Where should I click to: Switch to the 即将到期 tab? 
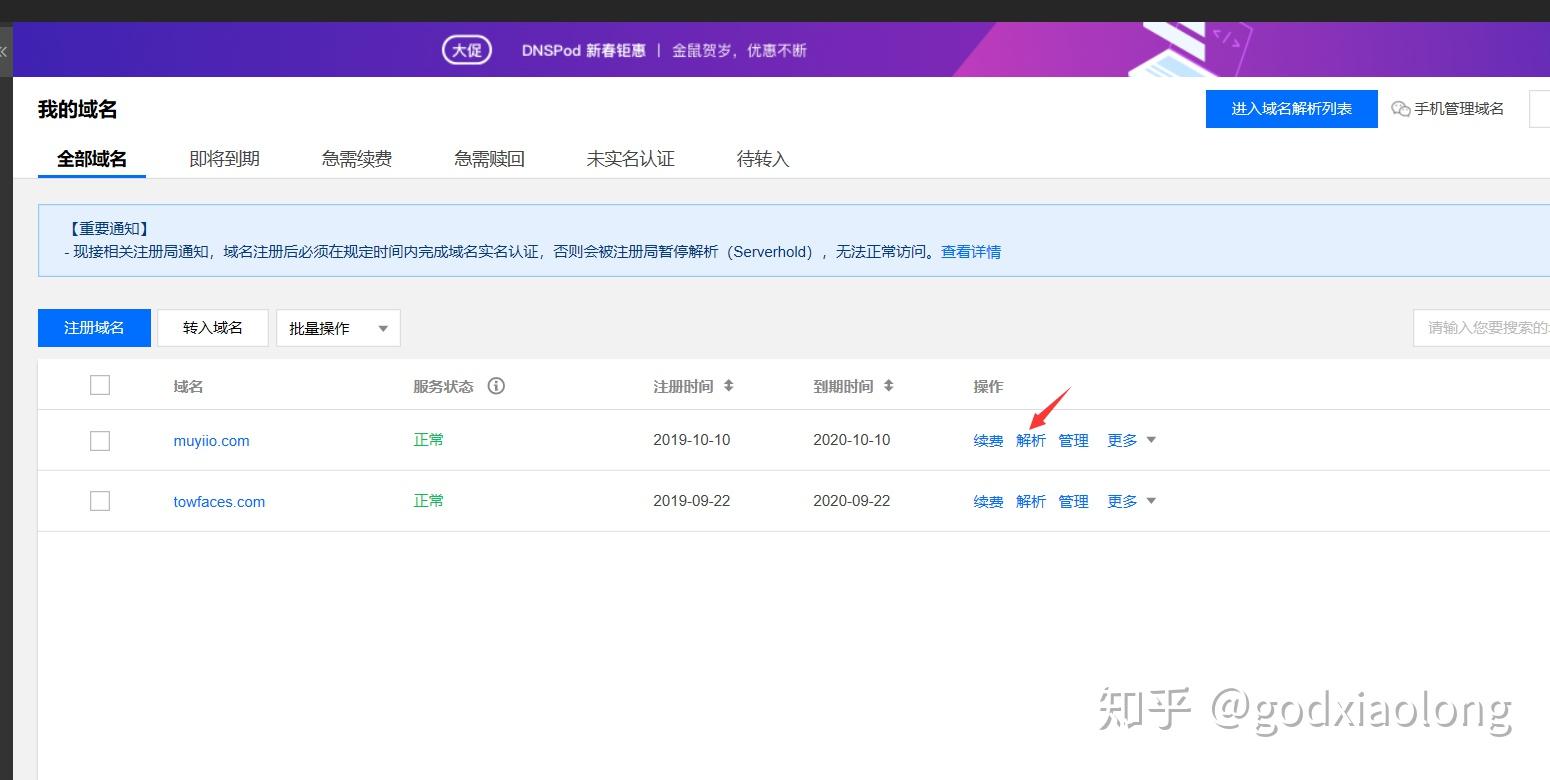pyautogui.click(x=222, y=158)
